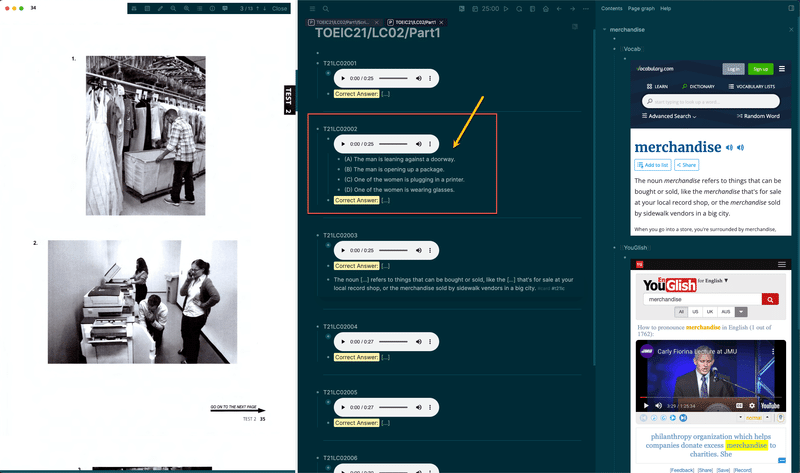The height and width of the screenshot is (473, 800).
Task: Open VOCABULARY LISTS on Vocabulary.com
Action: coord(752,87)
